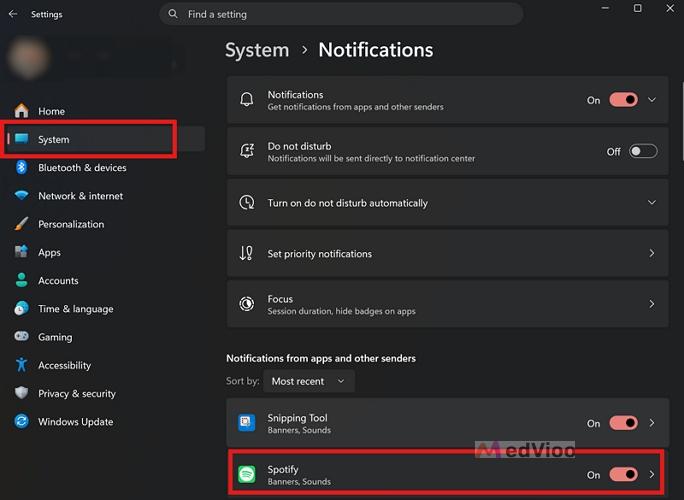Click the clock icon for automatic do not disturb

(246, 202)
